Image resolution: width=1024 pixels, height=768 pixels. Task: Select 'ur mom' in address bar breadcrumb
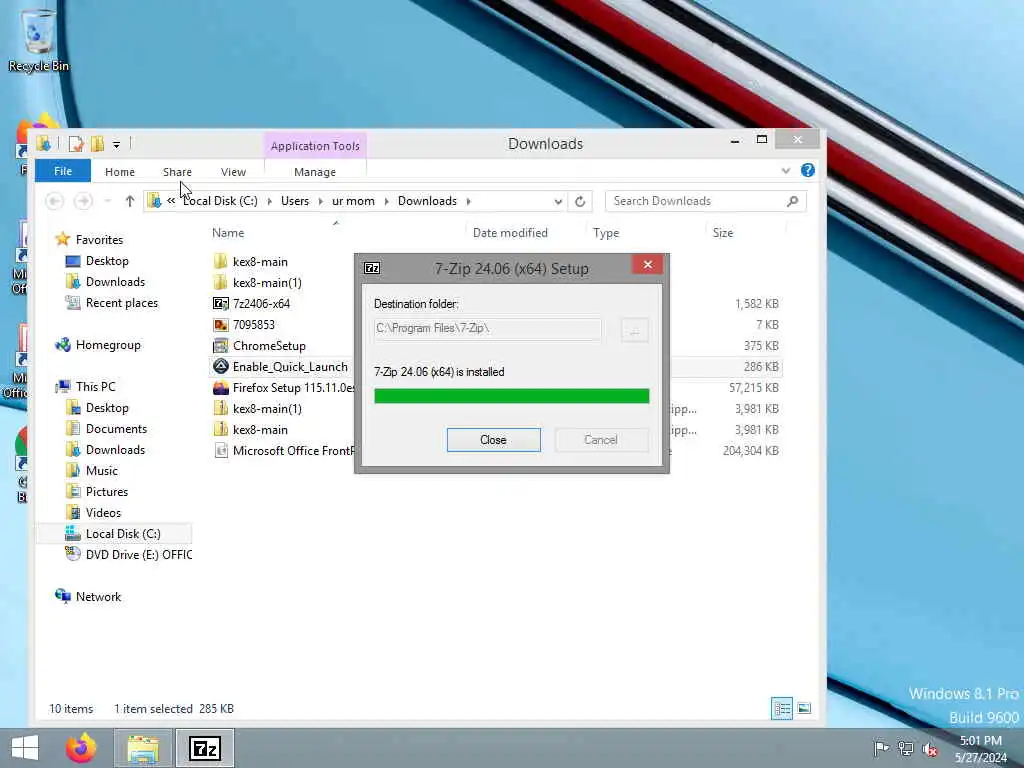click(x=353, y=201)
